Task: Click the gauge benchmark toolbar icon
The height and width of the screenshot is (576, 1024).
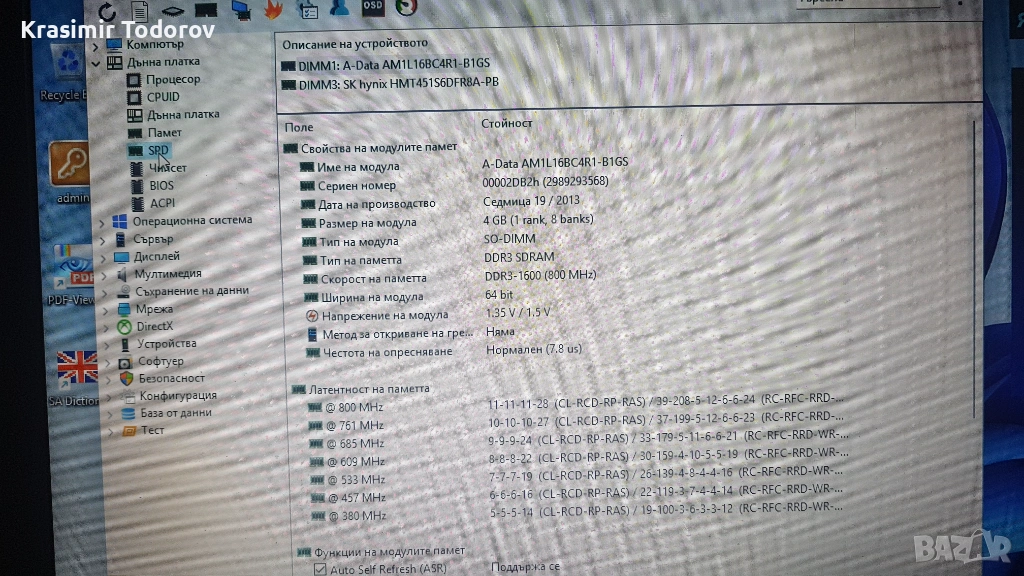Action: (406, 7)
